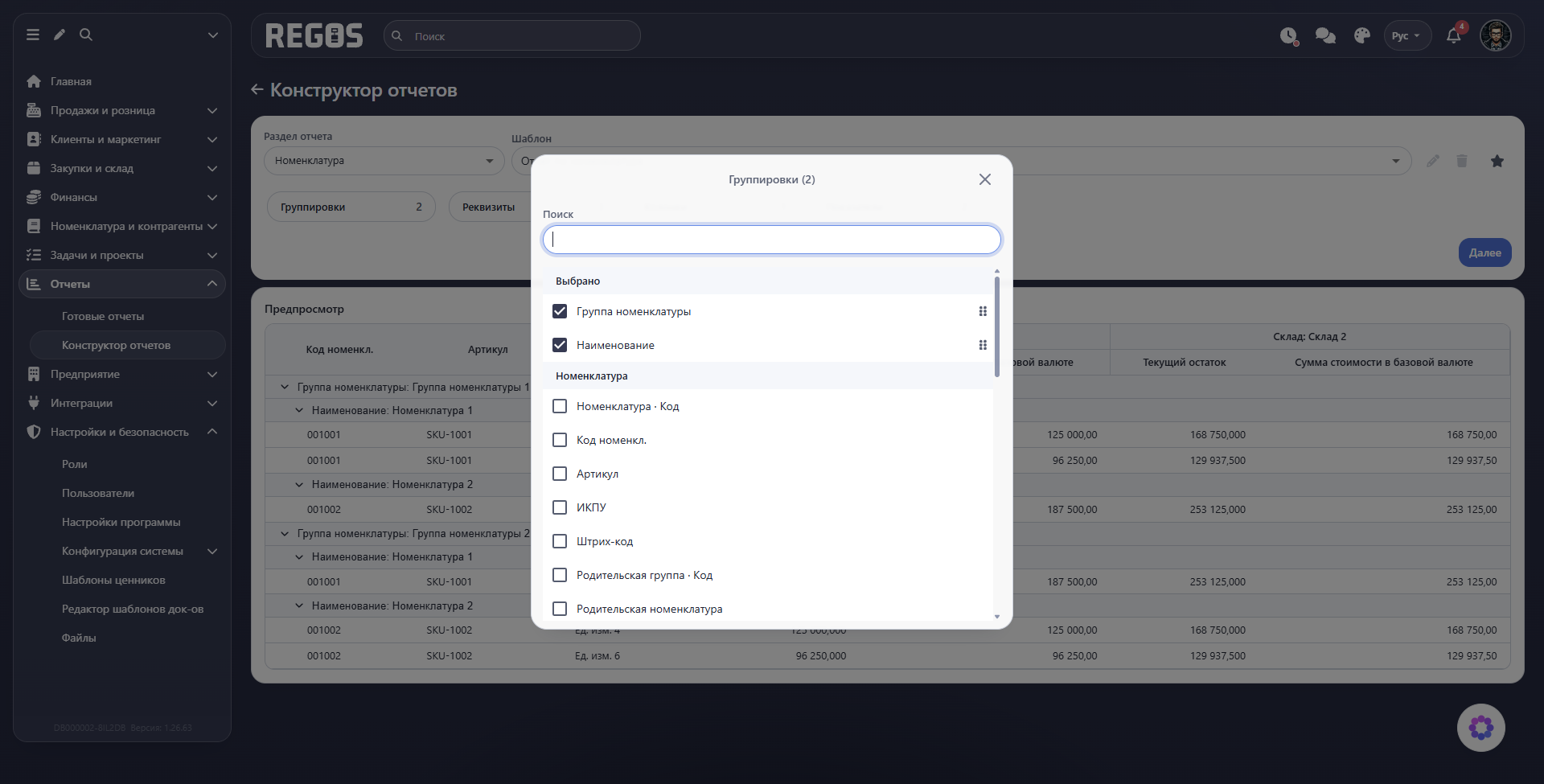Click scrollbar down arrow in grouping list
1544x784 pixels.
tap(997, 617)
